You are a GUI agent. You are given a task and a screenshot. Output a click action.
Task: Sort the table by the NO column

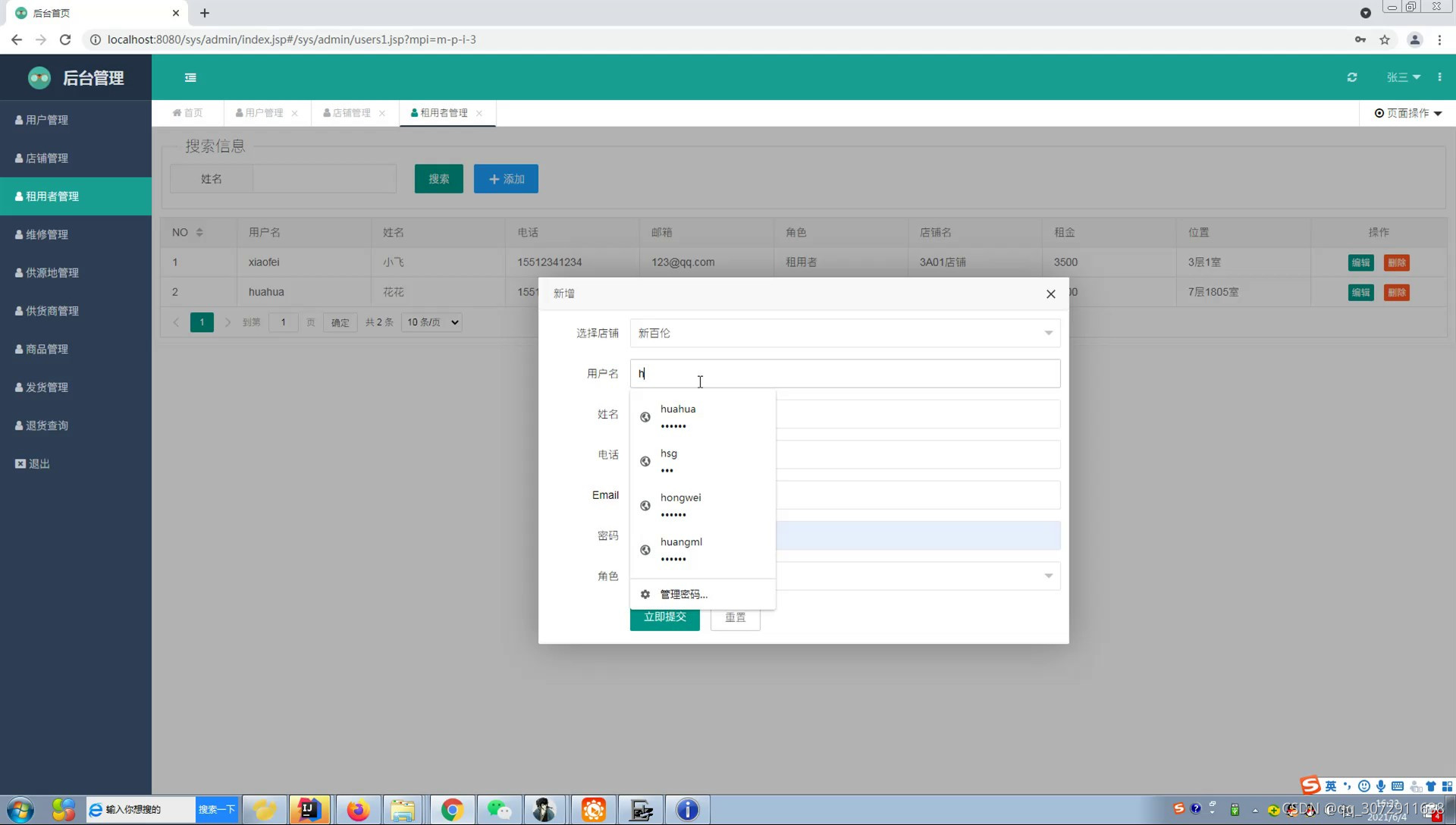pyautogui.click(x=199, y=232)
